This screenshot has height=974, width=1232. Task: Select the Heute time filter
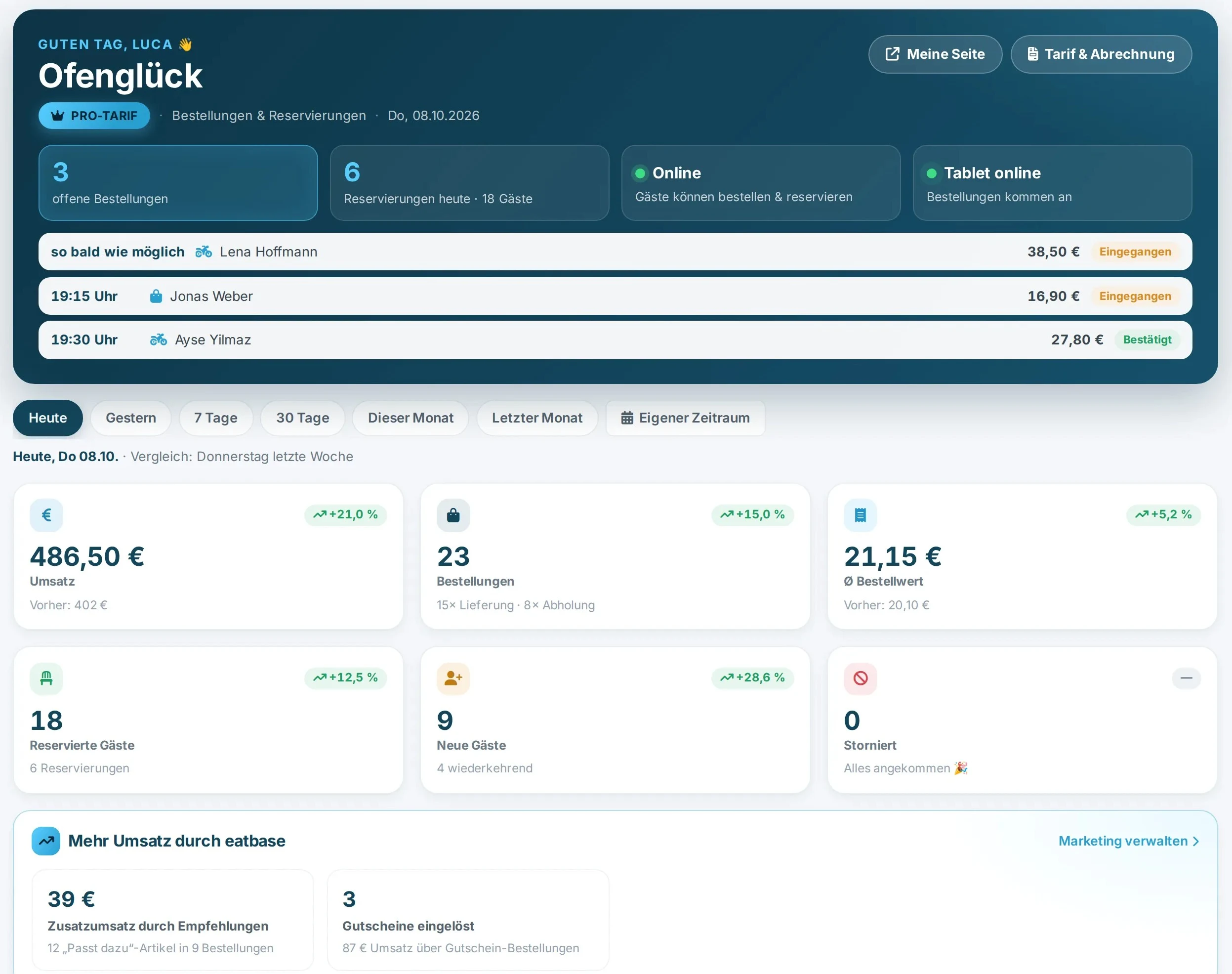(x=48, y=418)
